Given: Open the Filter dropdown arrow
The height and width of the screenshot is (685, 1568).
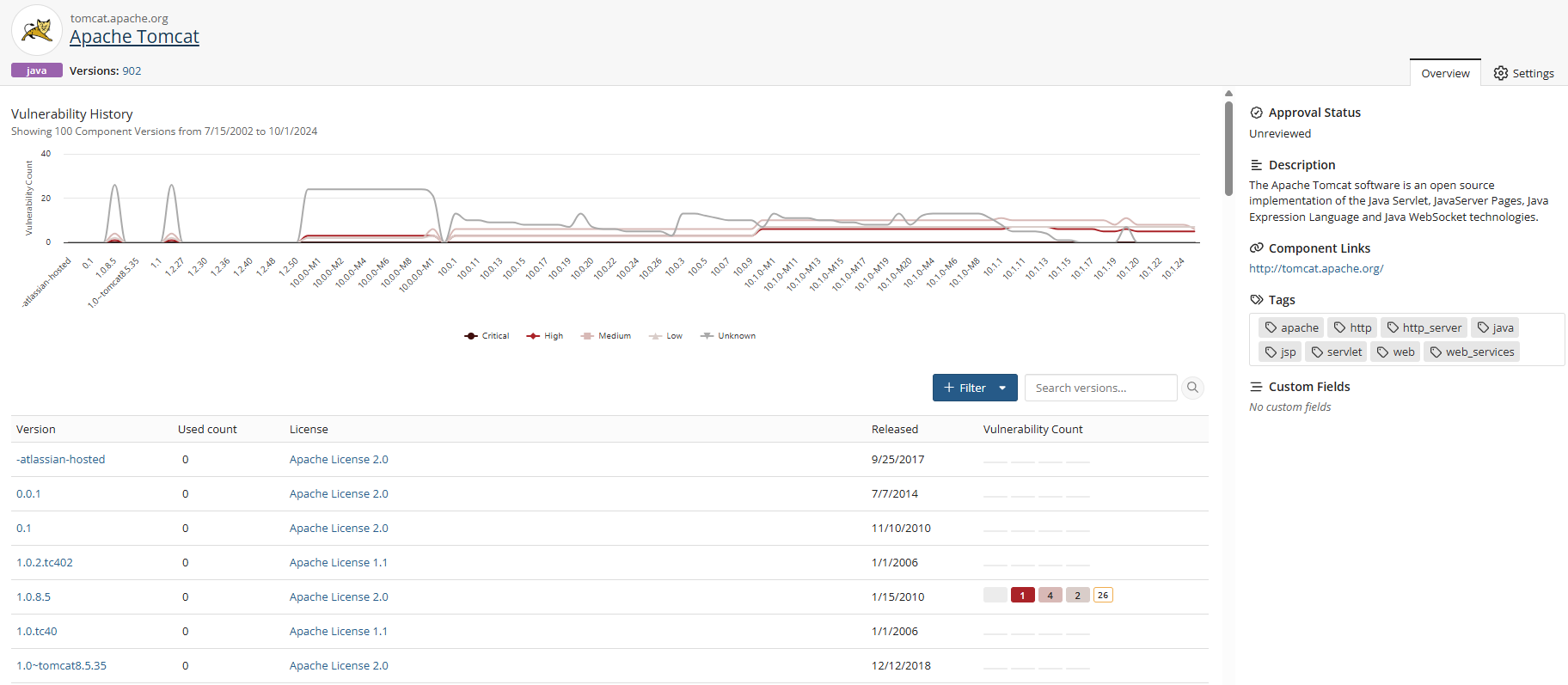Looking at the screenshot, I should coord(1003,388).
